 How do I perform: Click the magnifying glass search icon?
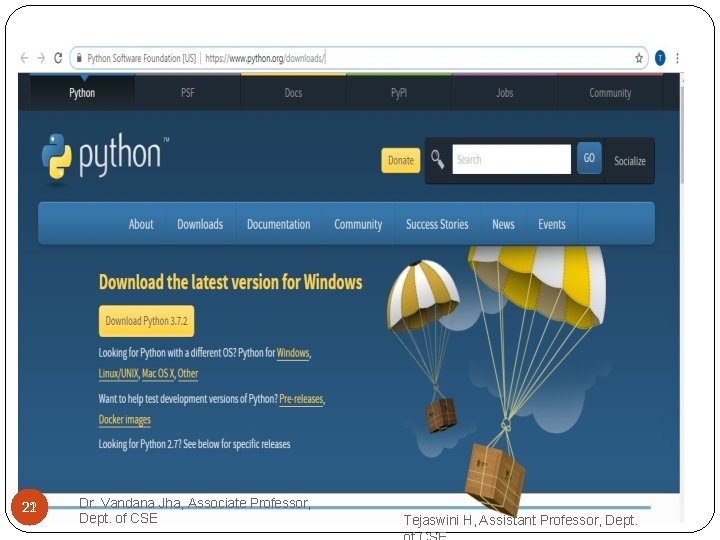tap(437, 159)
